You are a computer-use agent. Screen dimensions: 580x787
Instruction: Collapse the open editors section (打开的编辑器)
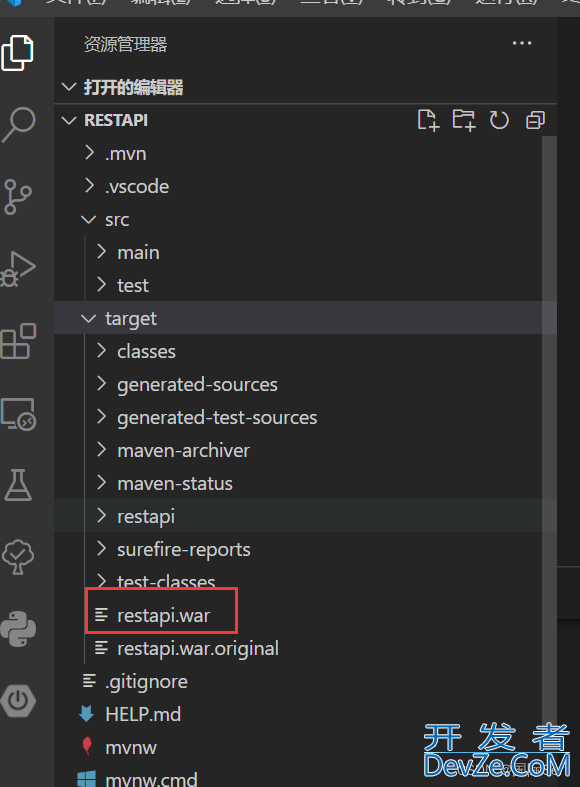tap(69, 87)
